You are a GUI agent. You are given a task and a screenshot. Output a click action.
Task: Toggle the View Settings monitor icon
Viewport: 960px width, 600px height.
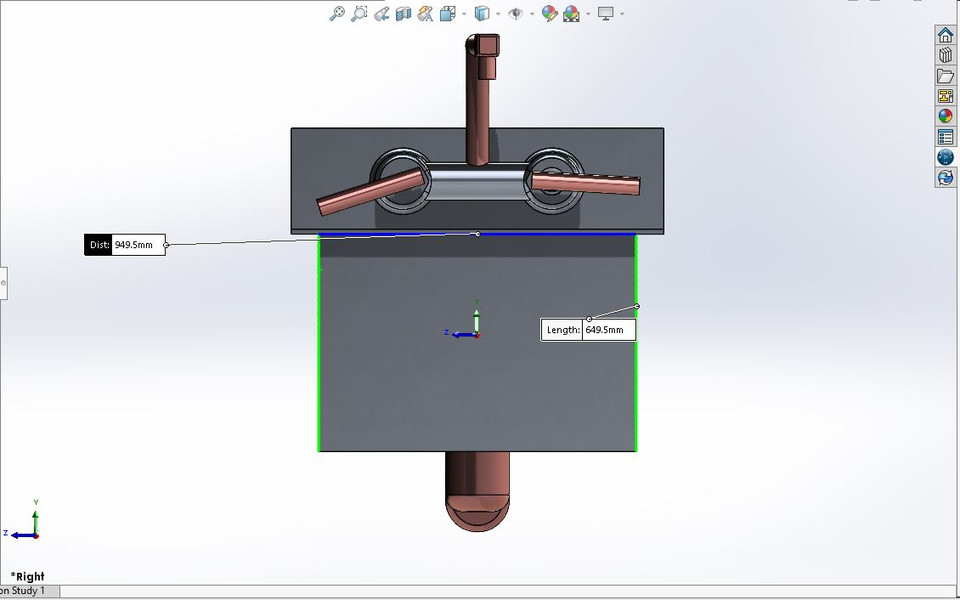(x=607, y=13)
